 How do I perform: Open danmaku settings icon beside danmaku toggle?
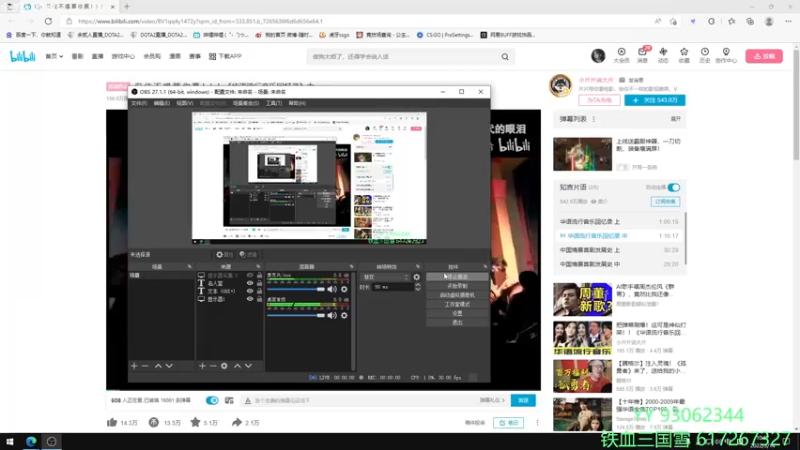[229, 401]
